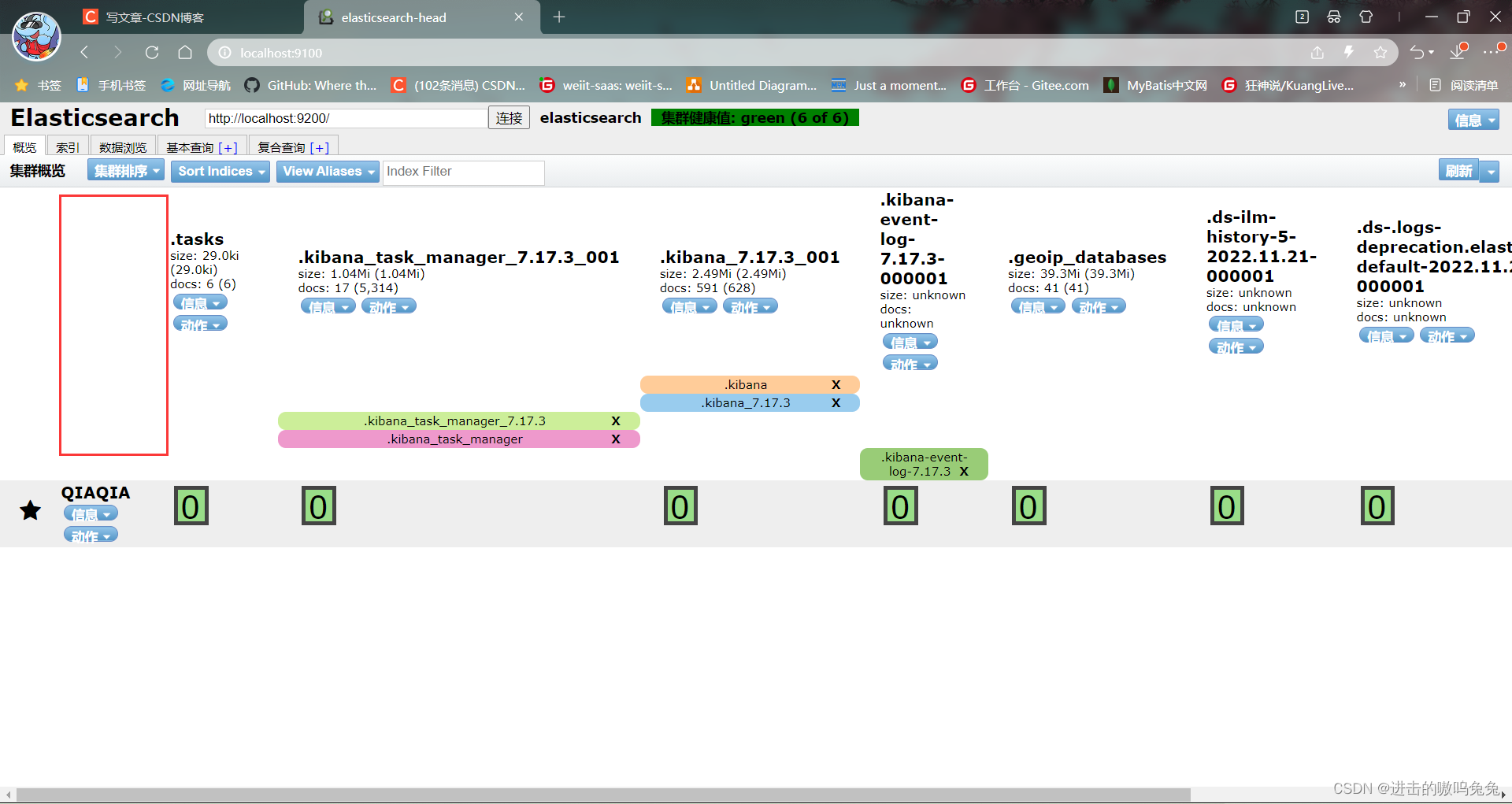Click shard 0 of .kibana-event-log index

pos(901,506)
